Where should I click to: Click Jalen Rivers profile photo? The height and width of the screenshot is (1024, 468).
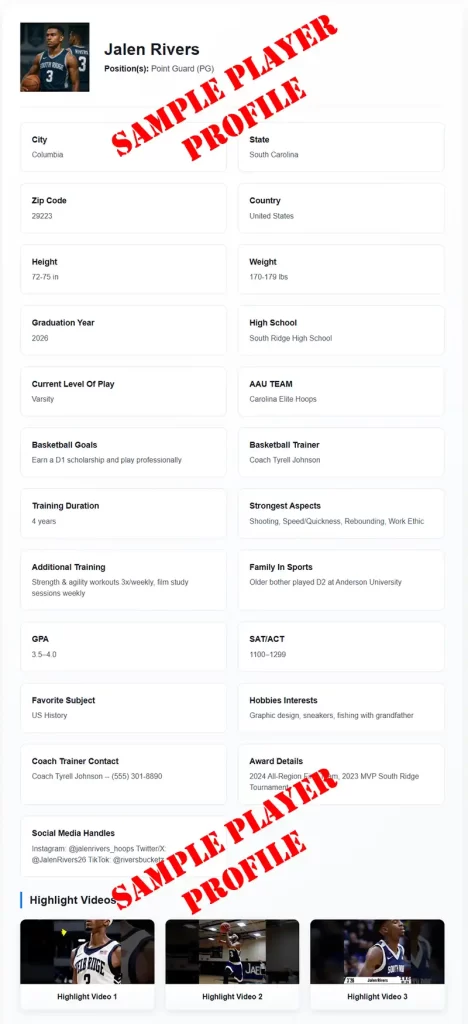click(x=55, y=57)
